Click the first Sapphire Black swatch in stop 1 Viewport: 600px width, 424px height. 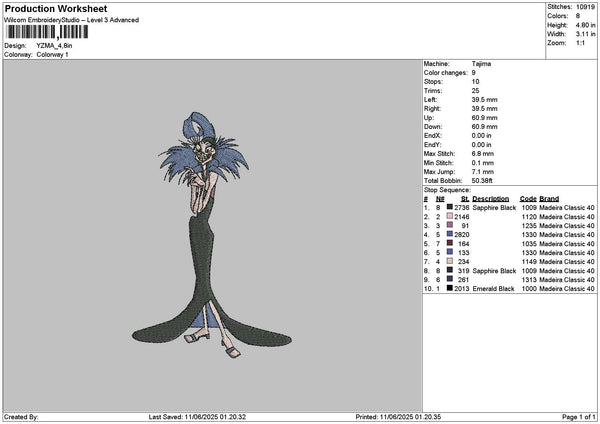click(450, 207)
